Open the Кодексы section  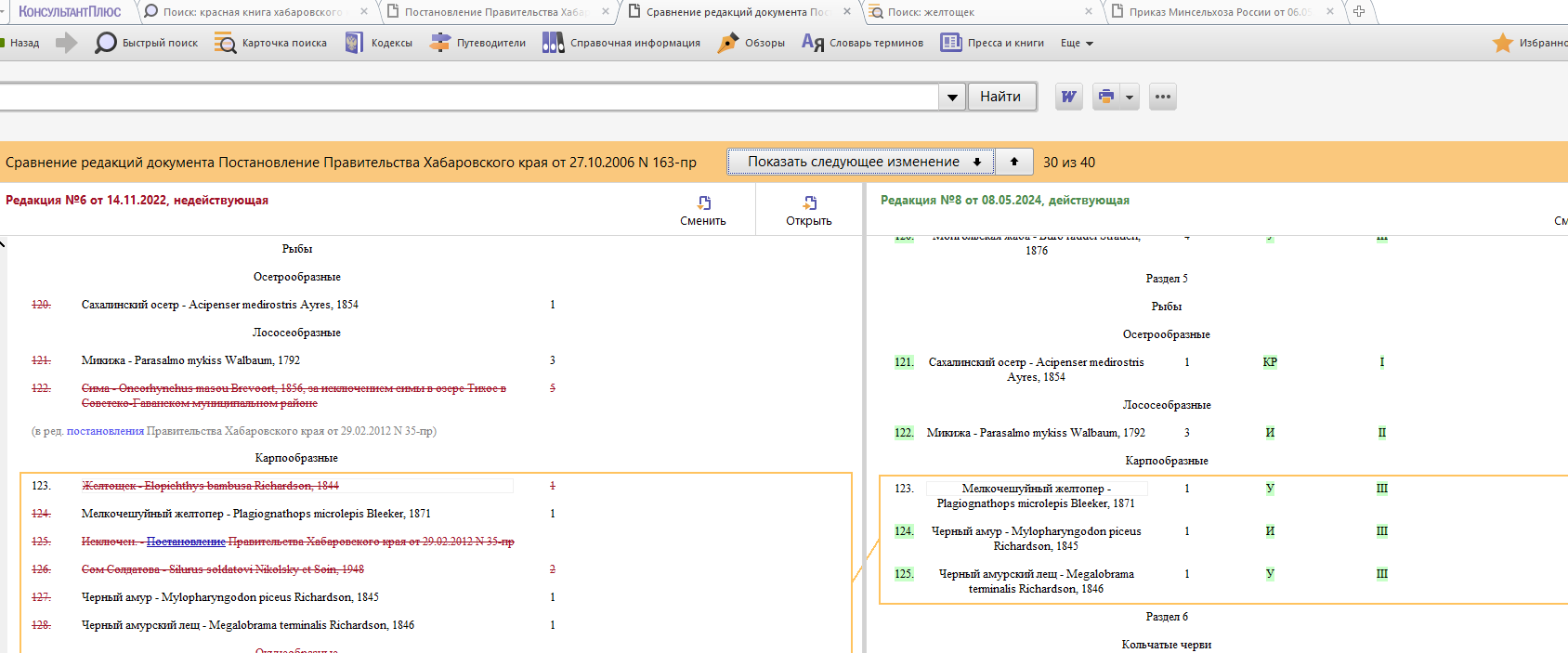[378, 43]
